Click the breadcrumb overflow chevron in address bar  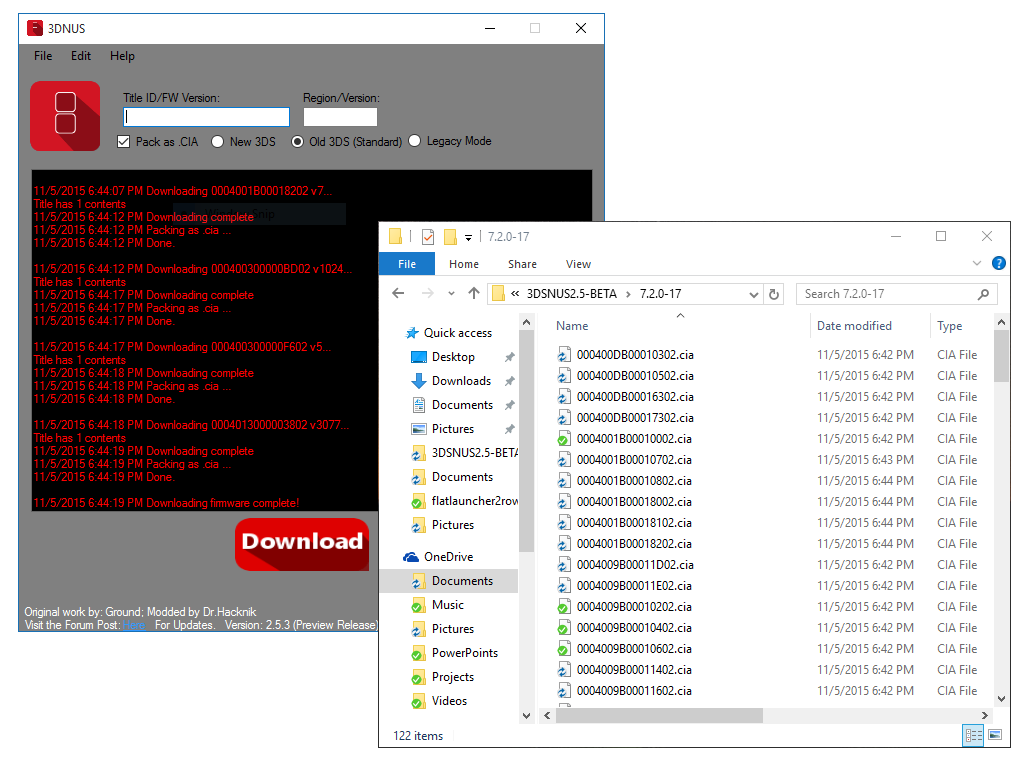515,294
